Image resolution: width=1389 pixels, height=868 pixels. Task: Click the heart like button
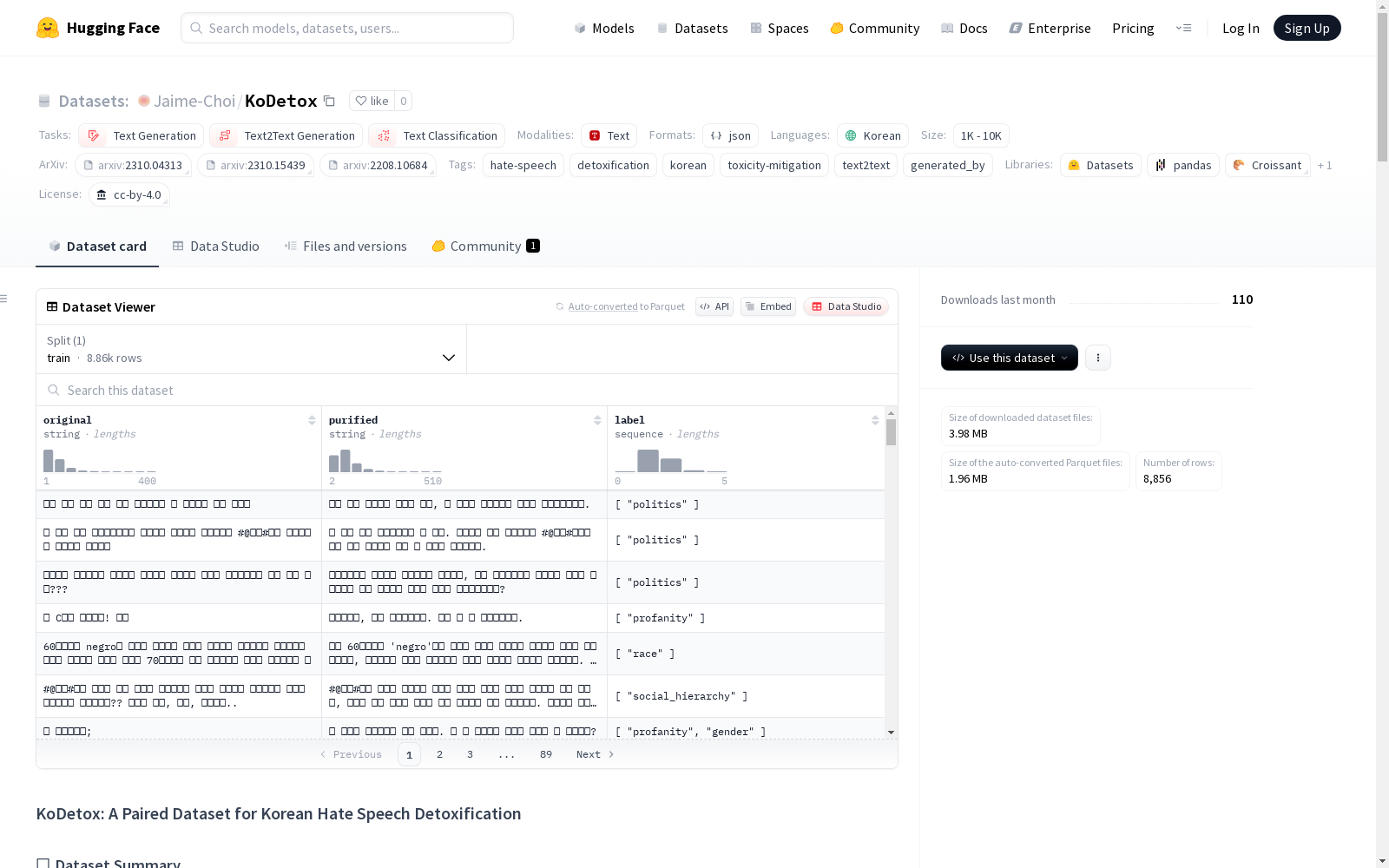(x=372, y=101)
